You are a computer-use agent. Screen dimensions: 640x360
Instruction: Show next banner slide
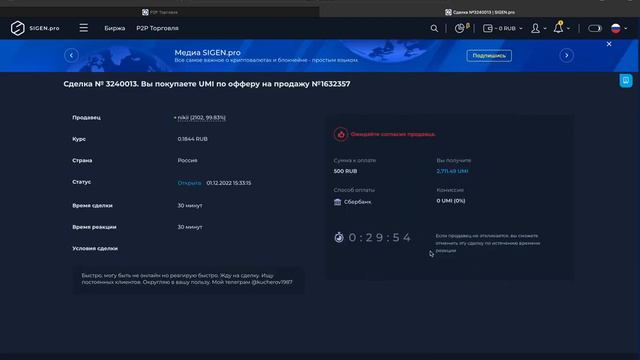[x=567, y=55]
